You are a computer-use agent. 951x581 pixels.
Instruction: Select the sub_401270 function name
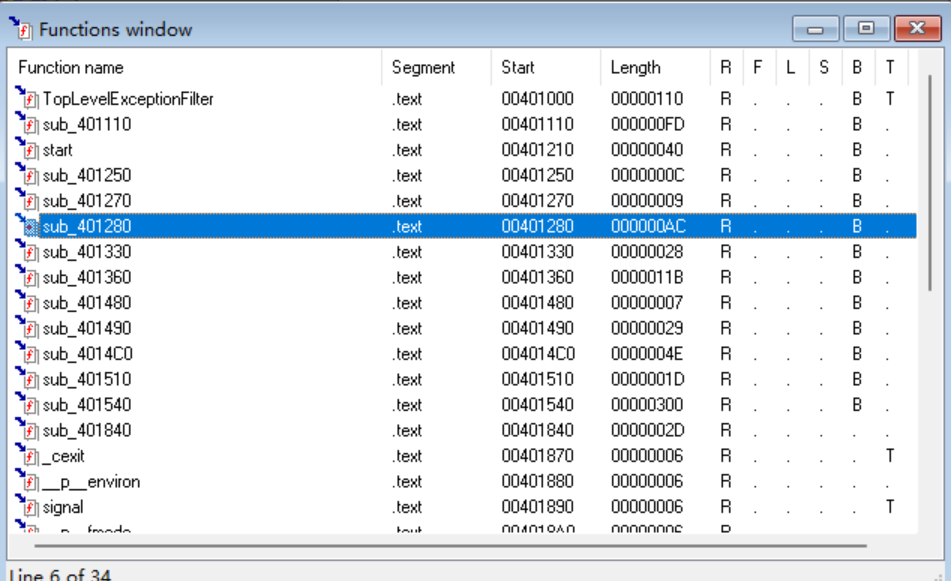[87, 201]
